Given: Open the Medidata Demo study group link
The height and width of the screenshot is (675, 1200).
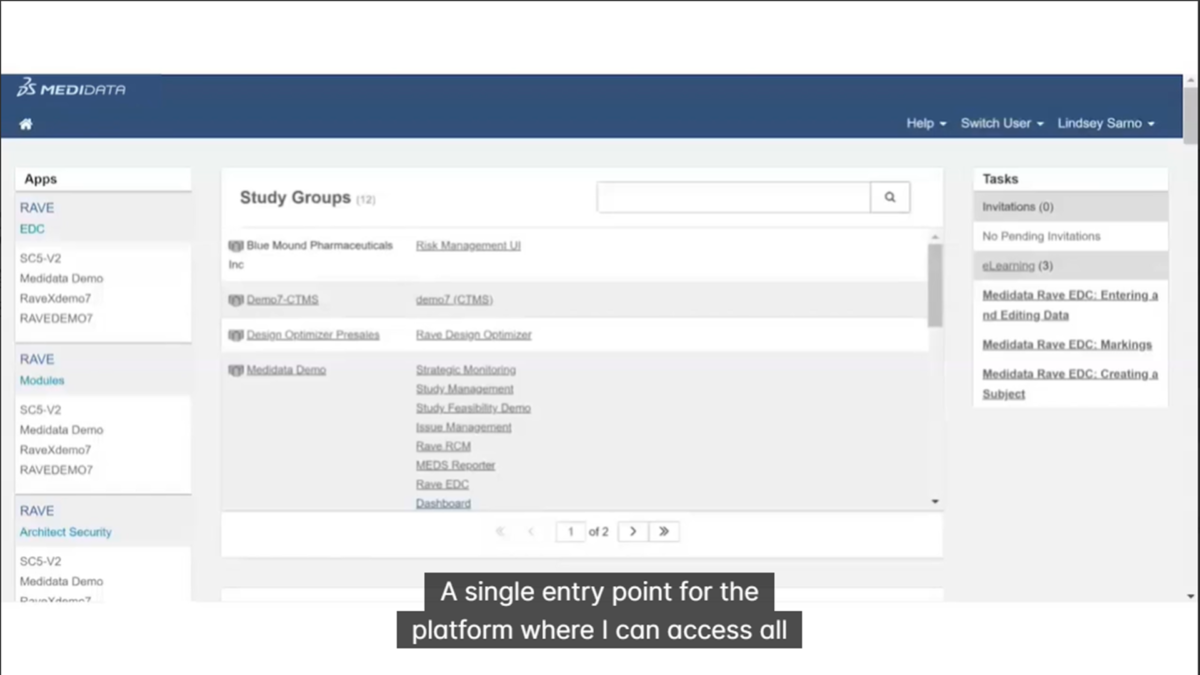Looking at the screenshot, I should click(286, 370).
